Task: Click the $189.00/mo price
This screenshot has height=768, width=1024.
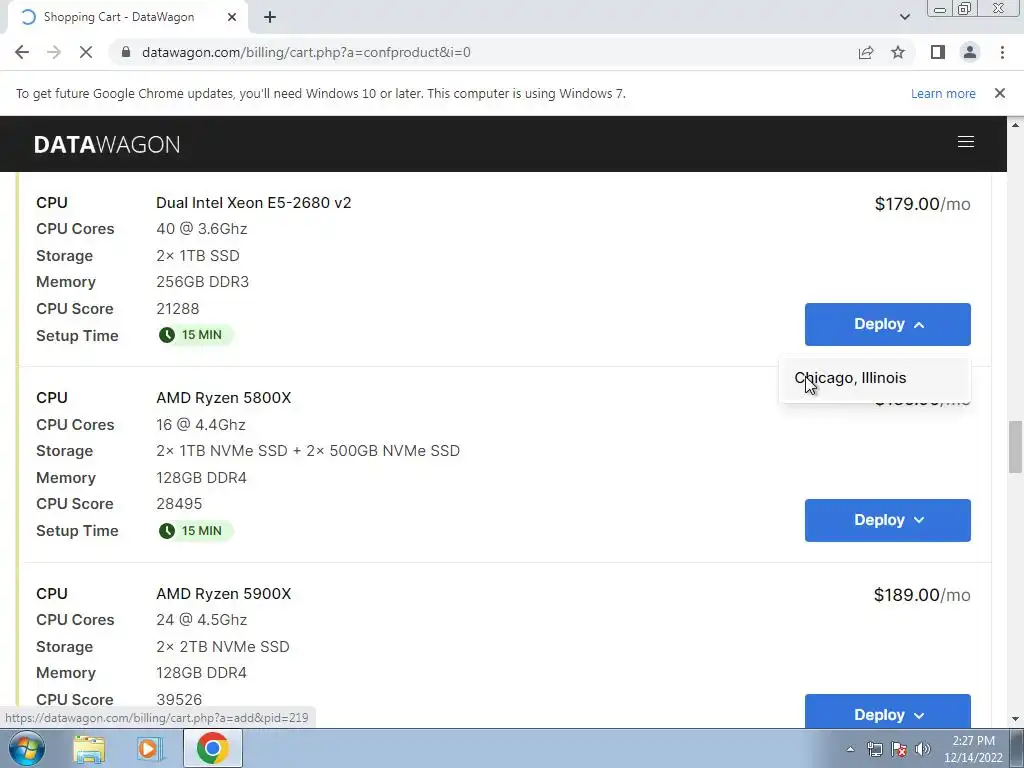Action: (x=922, y=595)
